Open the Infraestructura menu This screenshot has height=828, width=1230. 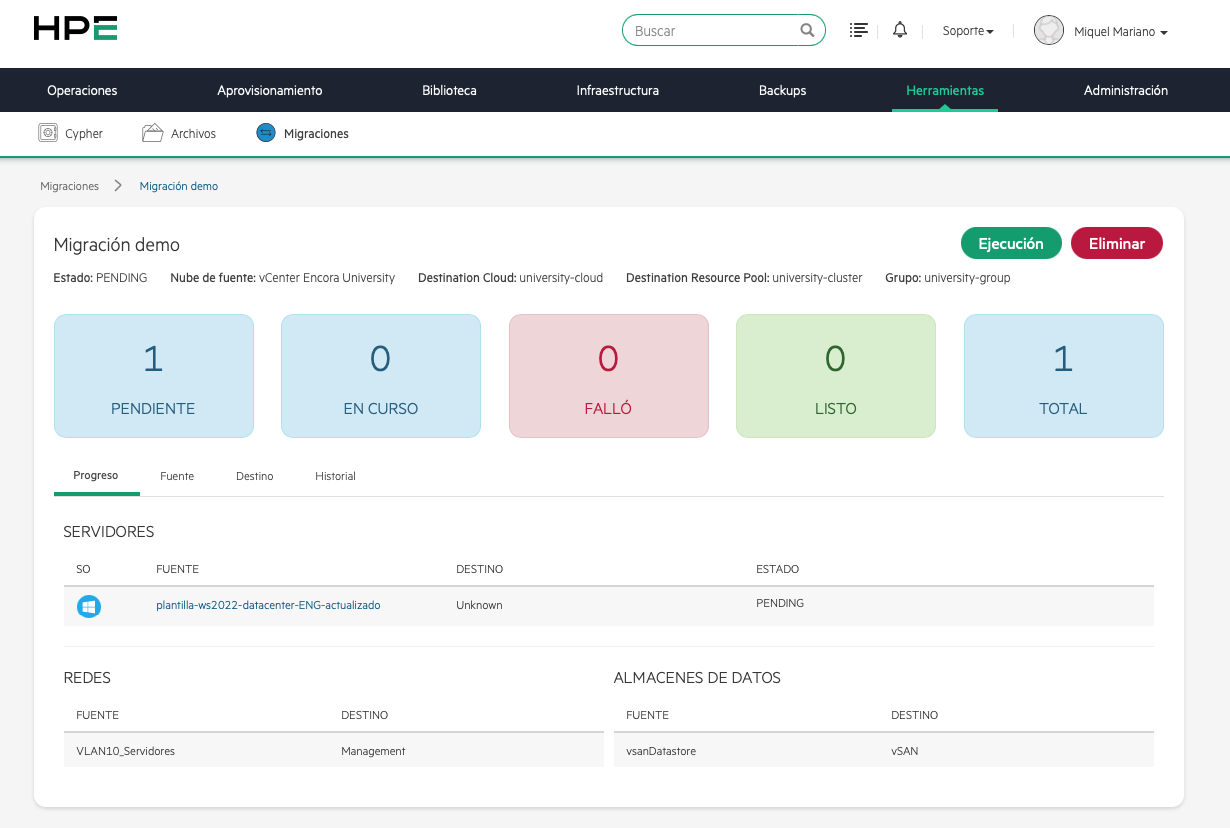(617, 90)
